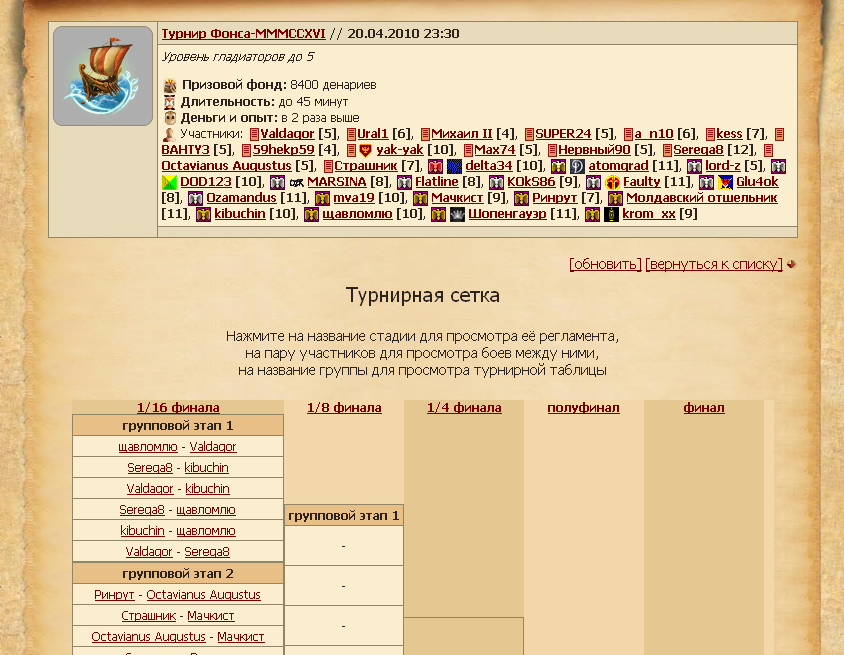Go back via 'вернуться к списку' link

714,264
